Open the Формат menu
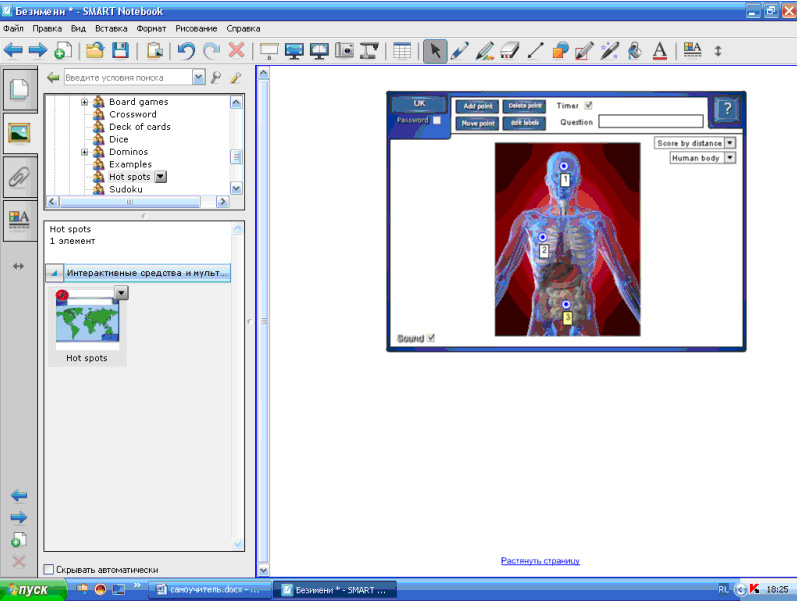The image size is (797, 602). tap(153, 29)
